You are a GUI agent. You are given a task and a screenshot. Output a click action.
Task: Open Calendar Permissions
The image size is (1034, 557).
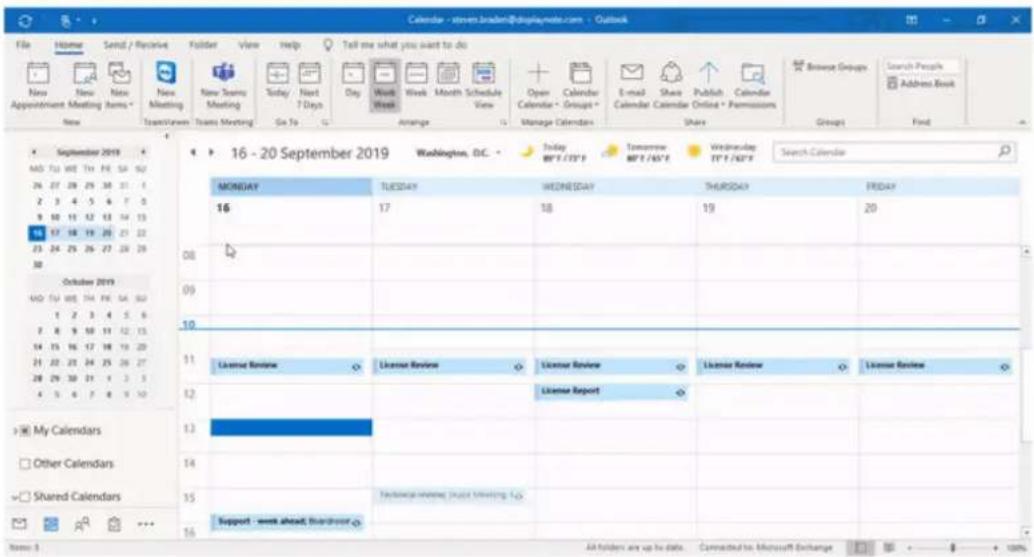coord(752,86)
